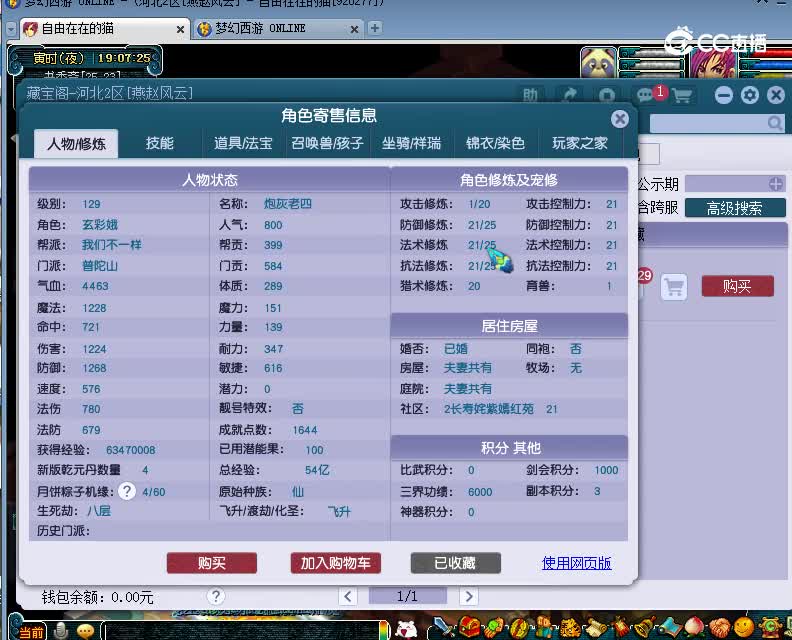This screenshot has height=640, width=792.
Task: Click the orange chat bubble icon
Action: pos(85,631)
